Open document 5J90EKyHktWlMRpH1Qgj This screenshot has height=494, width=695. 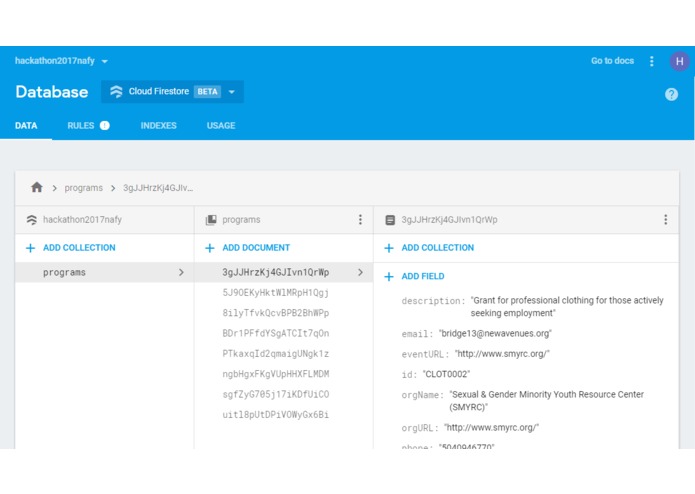(276, 292)
